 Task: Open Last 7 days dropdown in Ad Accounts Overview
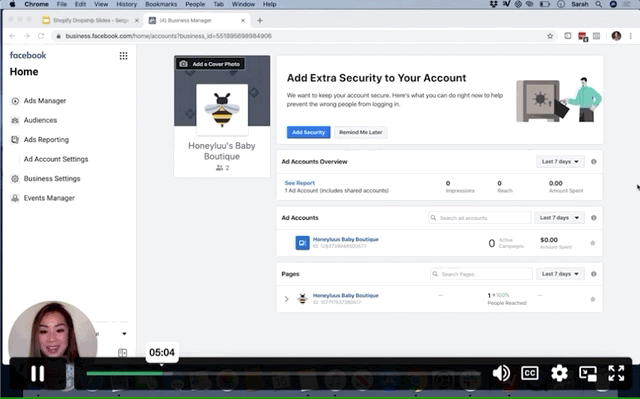(x=560, y=162)
